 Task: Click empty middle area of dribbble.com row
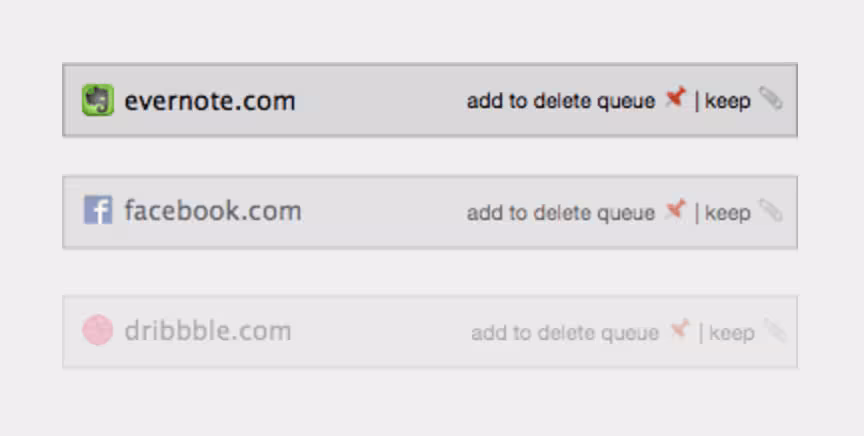tap(380, 331)
